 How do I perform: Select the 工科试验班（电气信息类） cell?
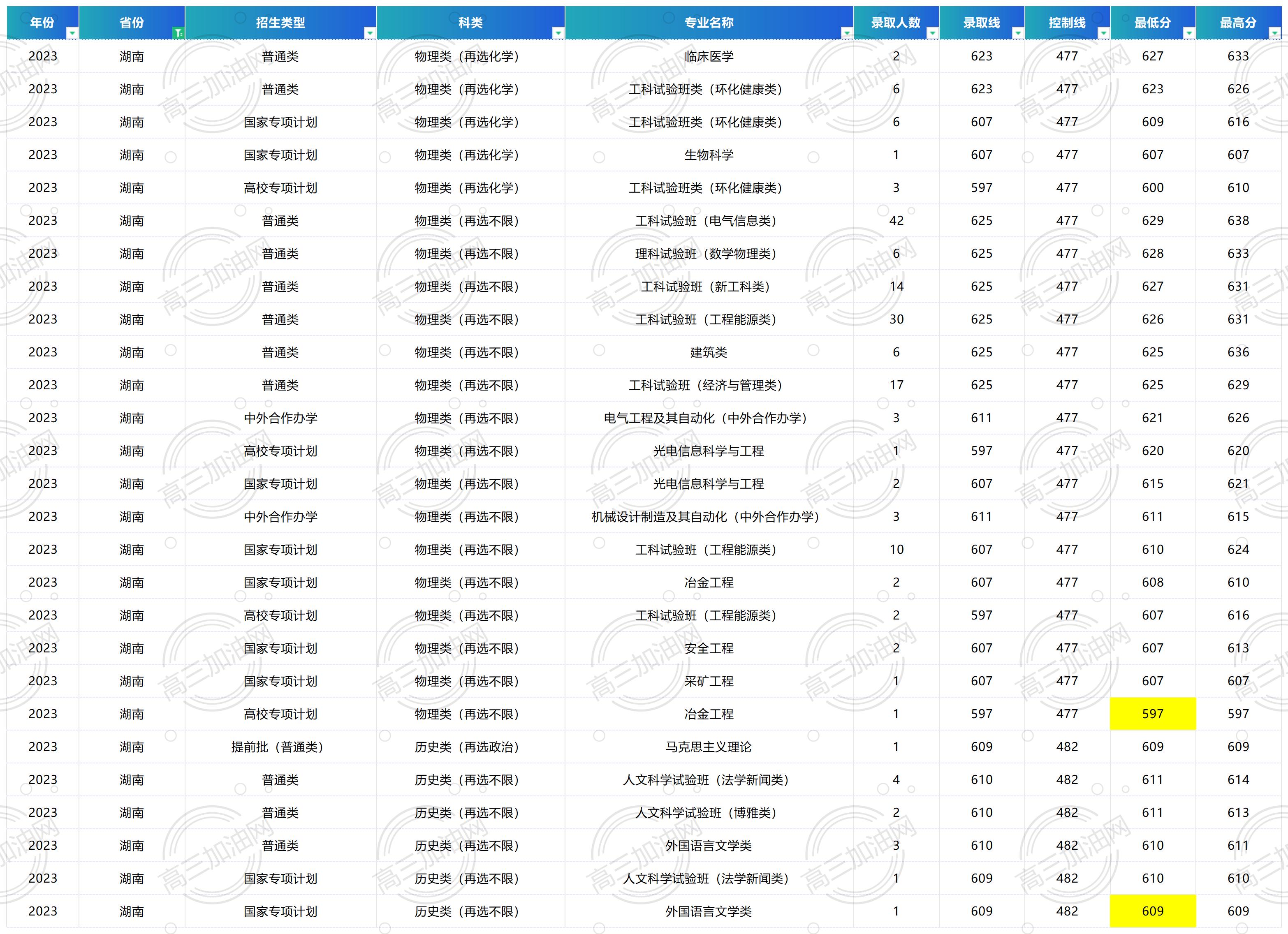coord(709,221)
